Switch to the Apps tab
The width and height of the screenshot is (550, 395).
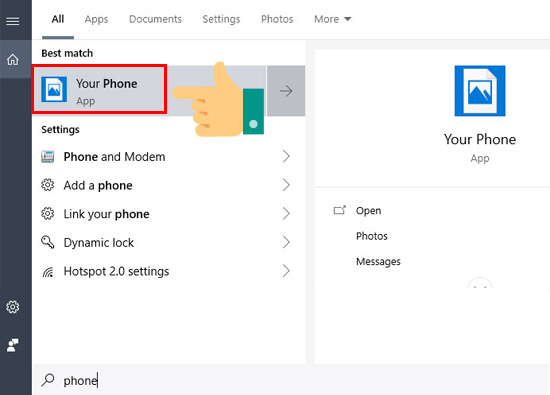click(96, 19)
